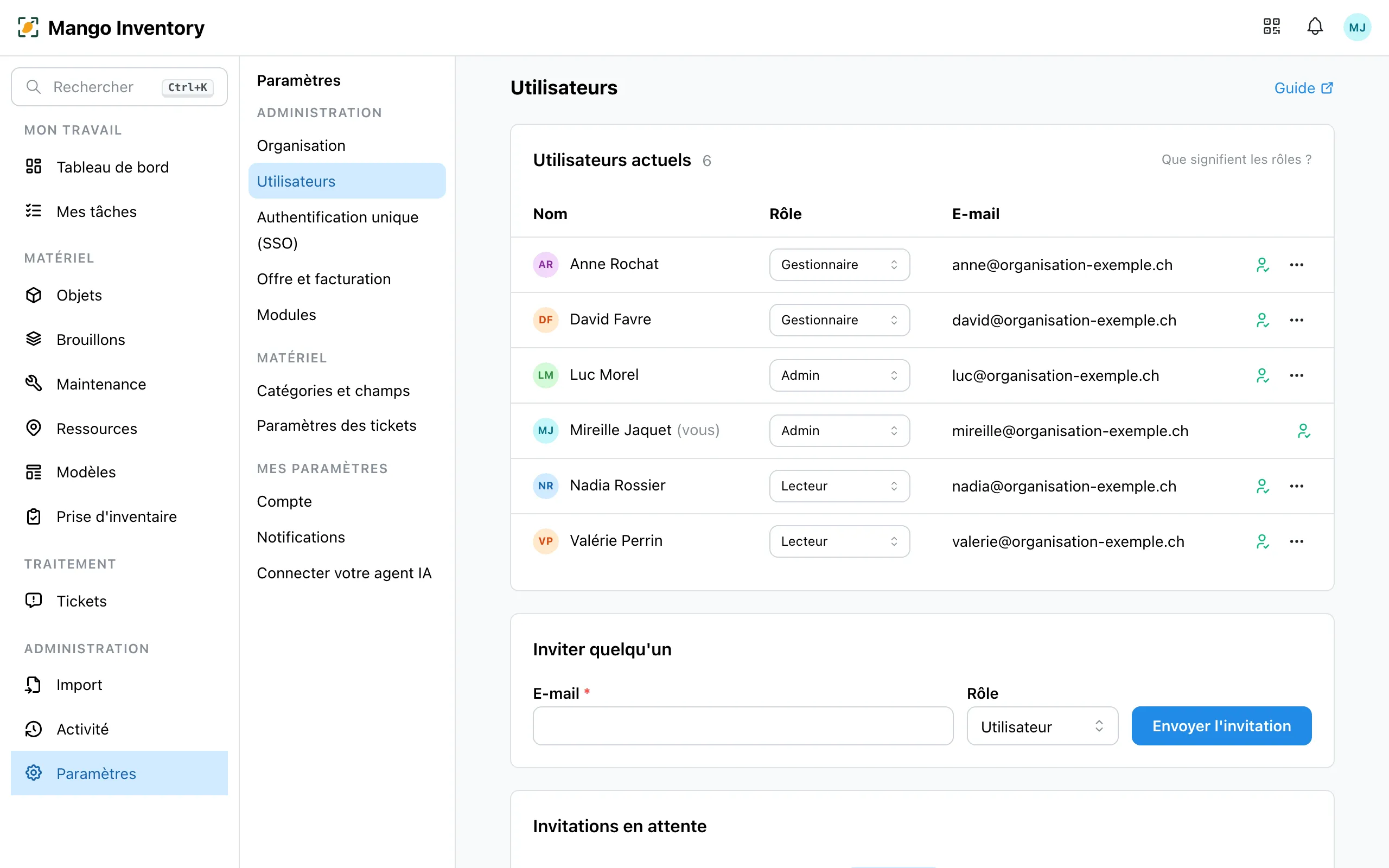Open Tickets in the sidebar
1389x868 pixels.
(119, 601)
